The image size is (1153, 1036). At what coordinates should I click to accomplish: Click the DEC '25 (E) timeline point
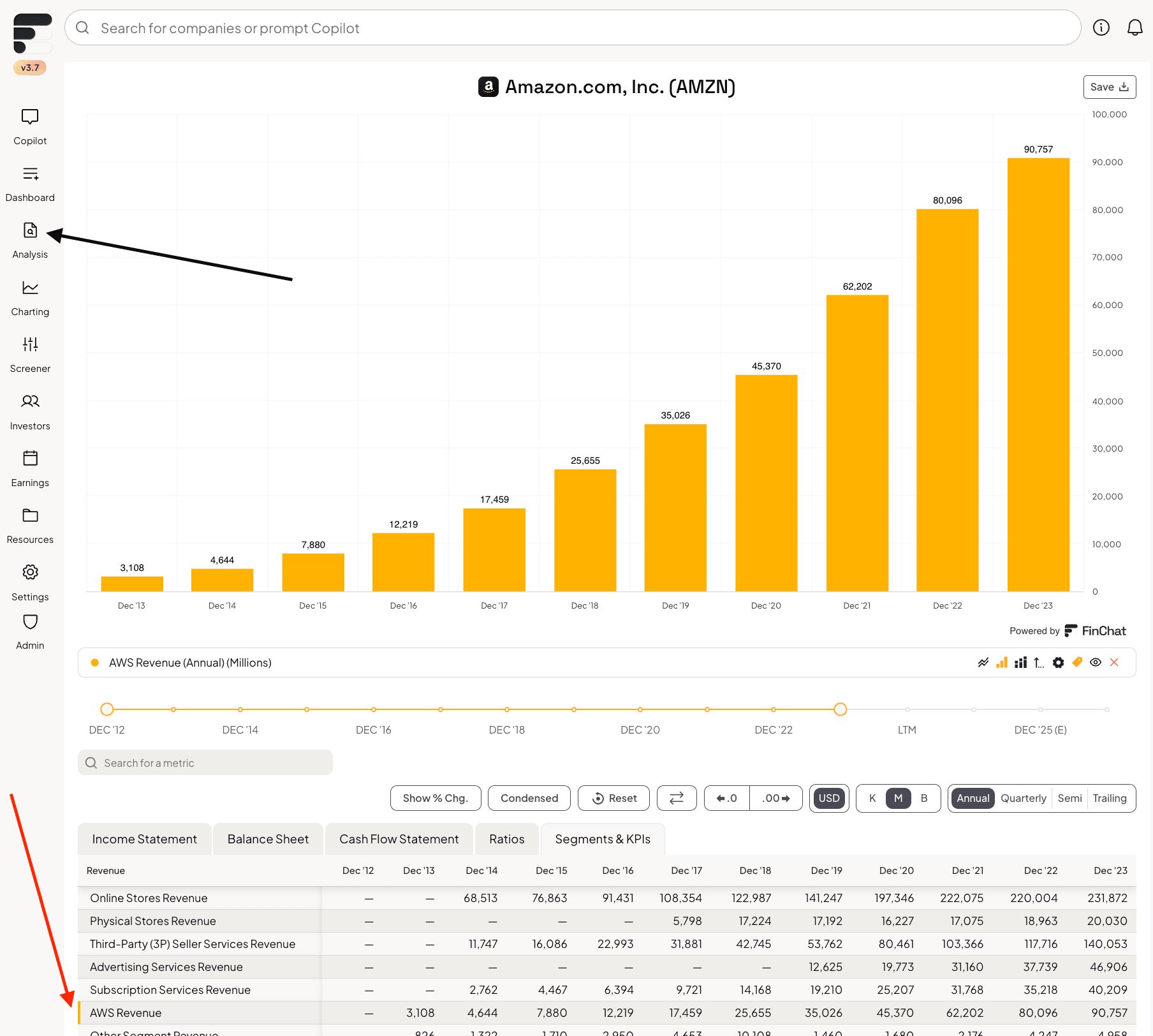point(1040,709)
